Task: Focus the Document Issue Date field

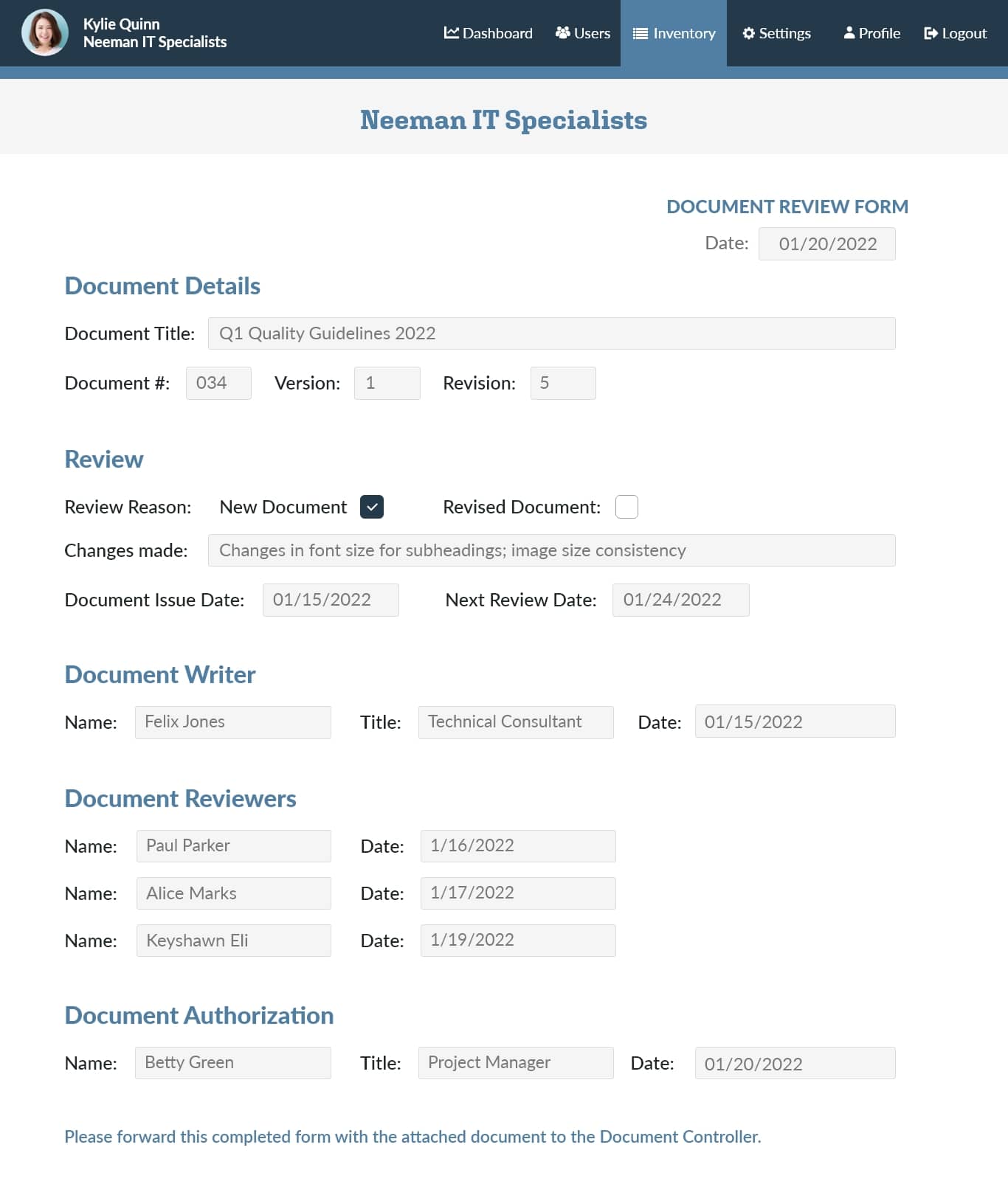Action: tap(331, 600)
